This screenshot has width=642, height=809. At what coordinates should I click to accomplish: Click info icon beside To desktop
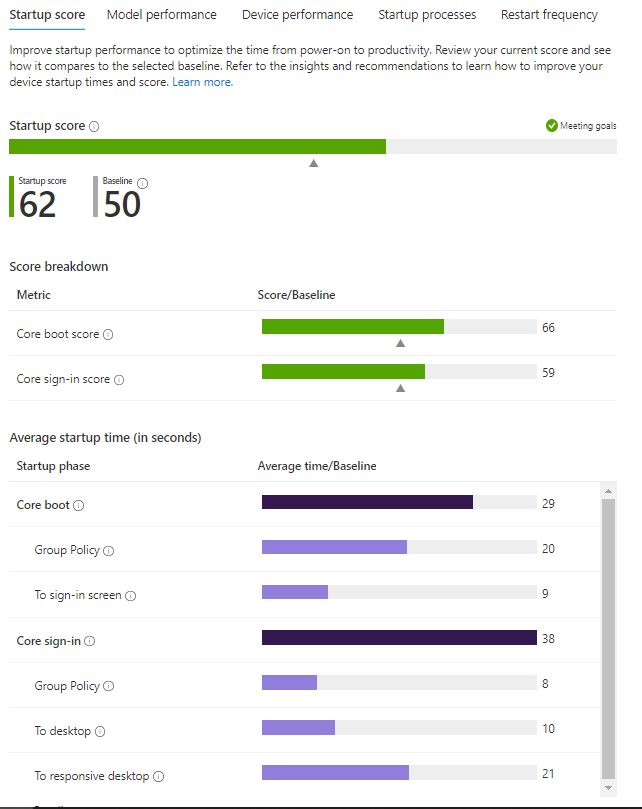click(x=99, y=731)
